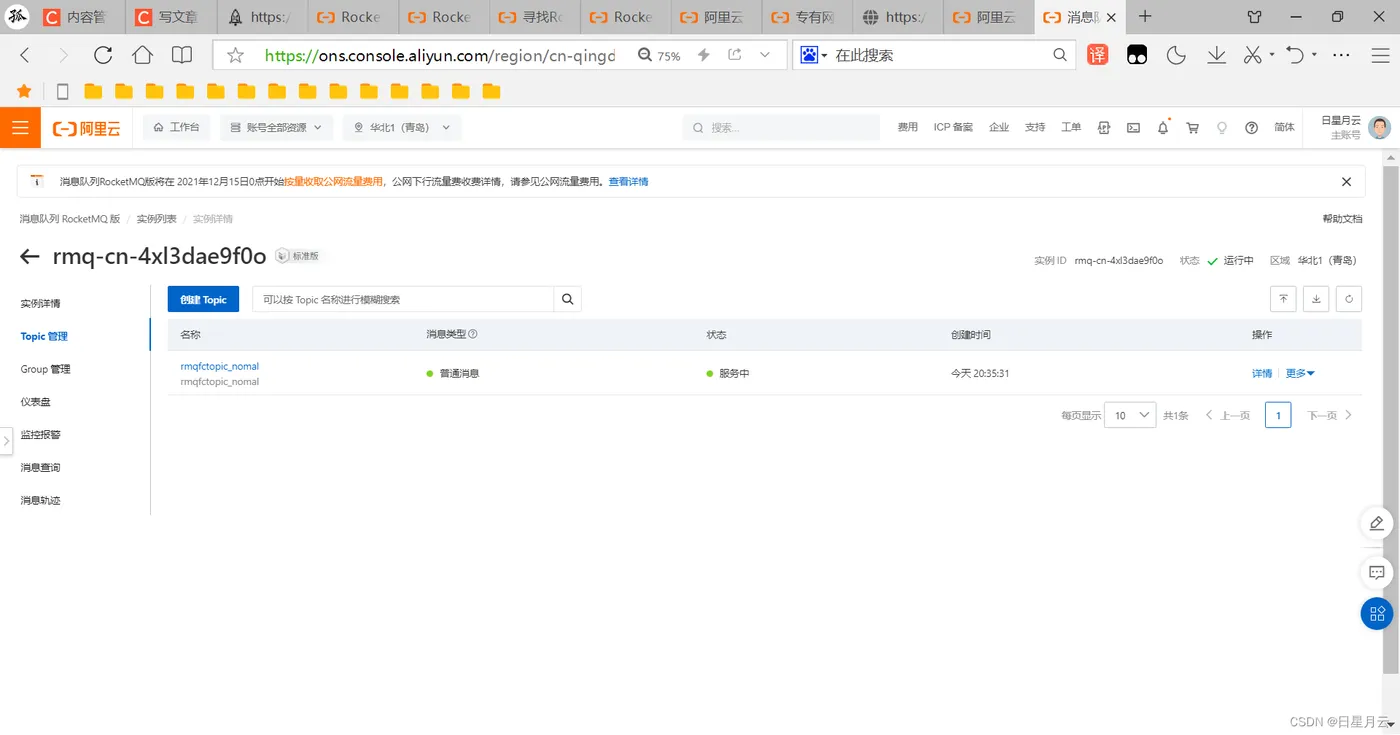
Task: Click the browser home icon
Action: (x=142, y=56)
